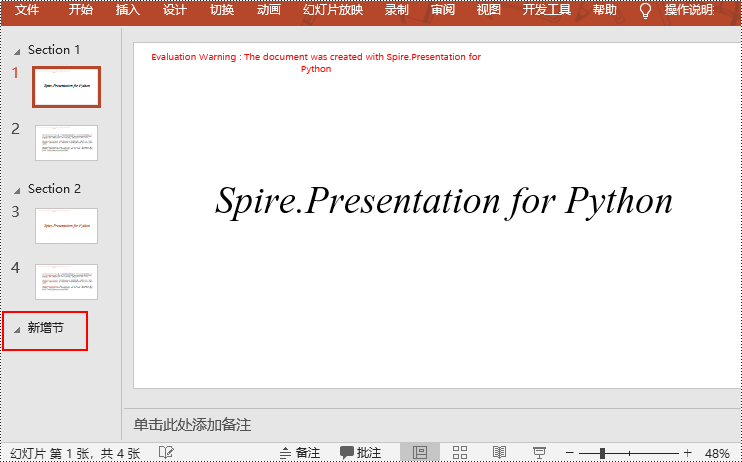Click the lightbulb tell-me icon
Screen dimensions: 742x462
coord(645,10)
